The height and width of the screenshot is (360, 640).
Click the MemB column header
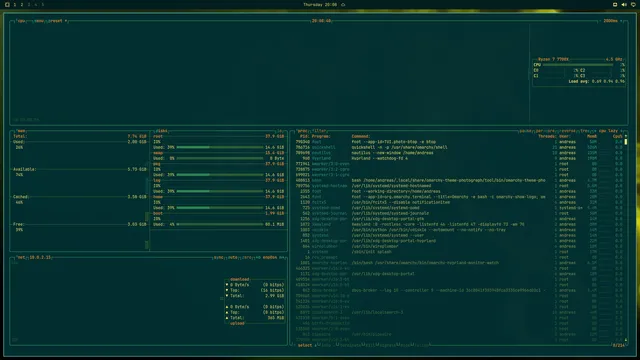592,136
